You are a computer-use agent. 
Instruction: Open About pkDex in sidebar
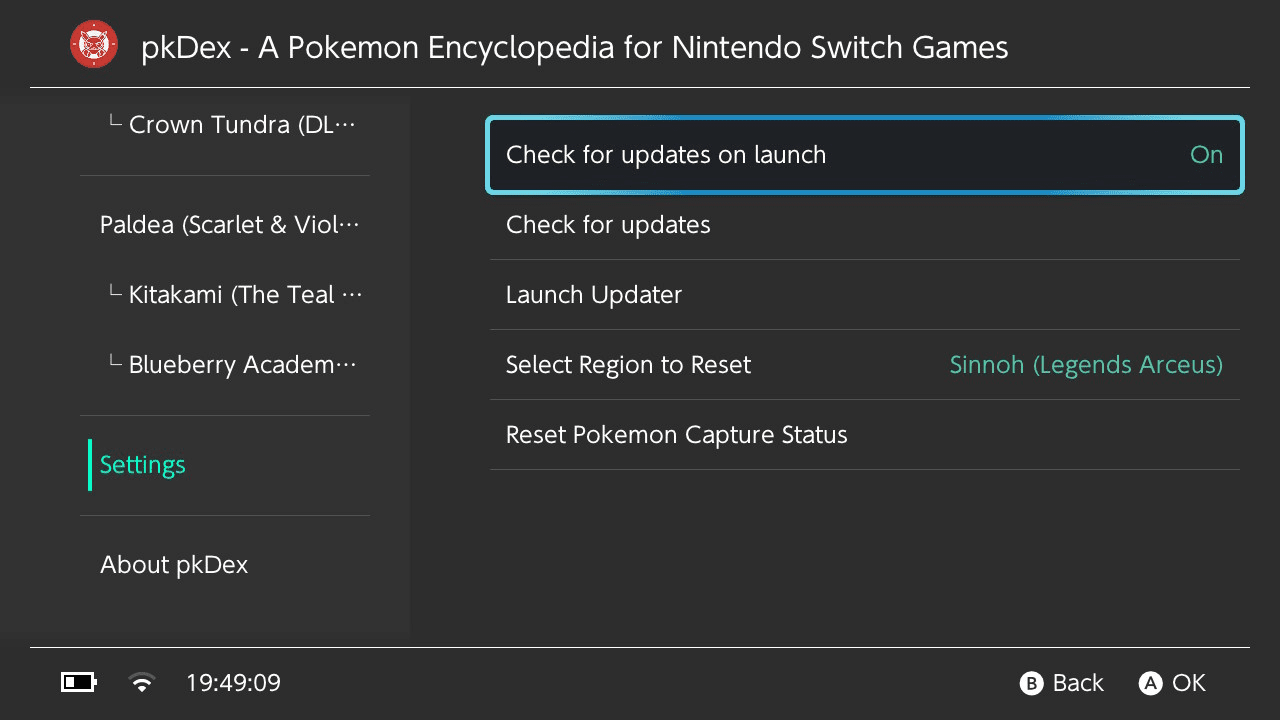click(225, 565)
